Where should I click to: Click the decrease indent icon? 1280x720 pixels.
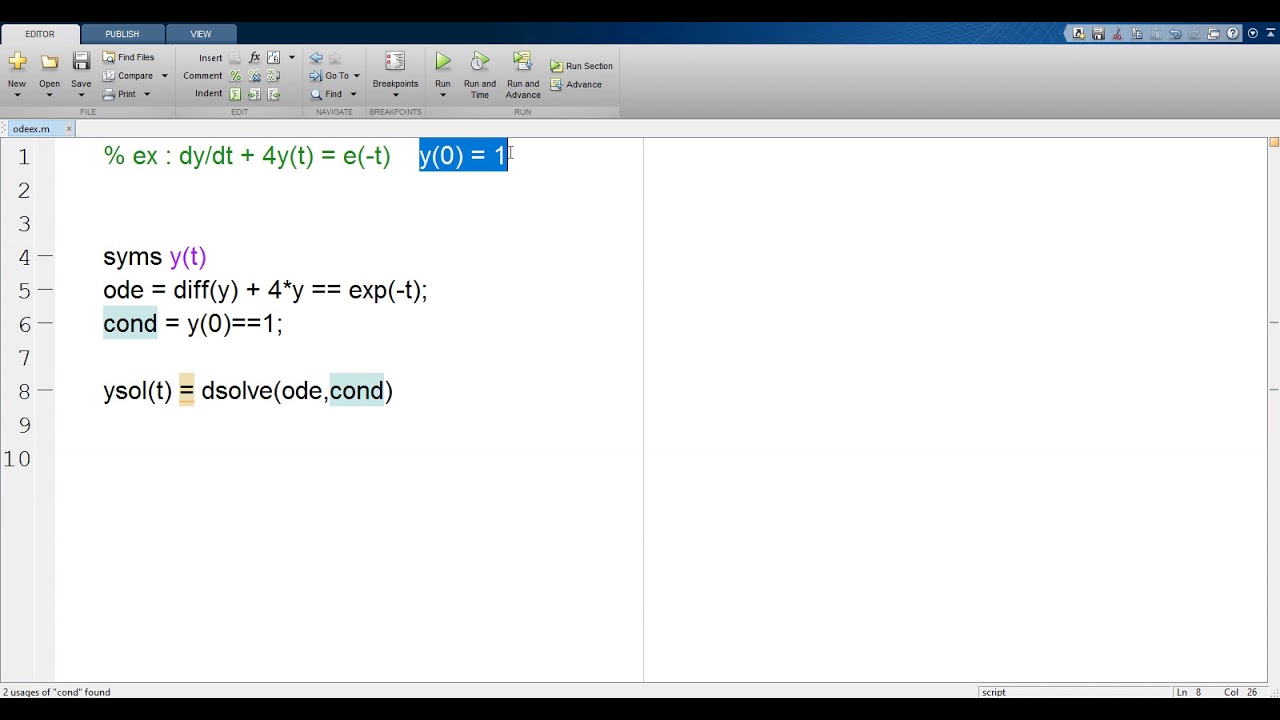[273, 94]
